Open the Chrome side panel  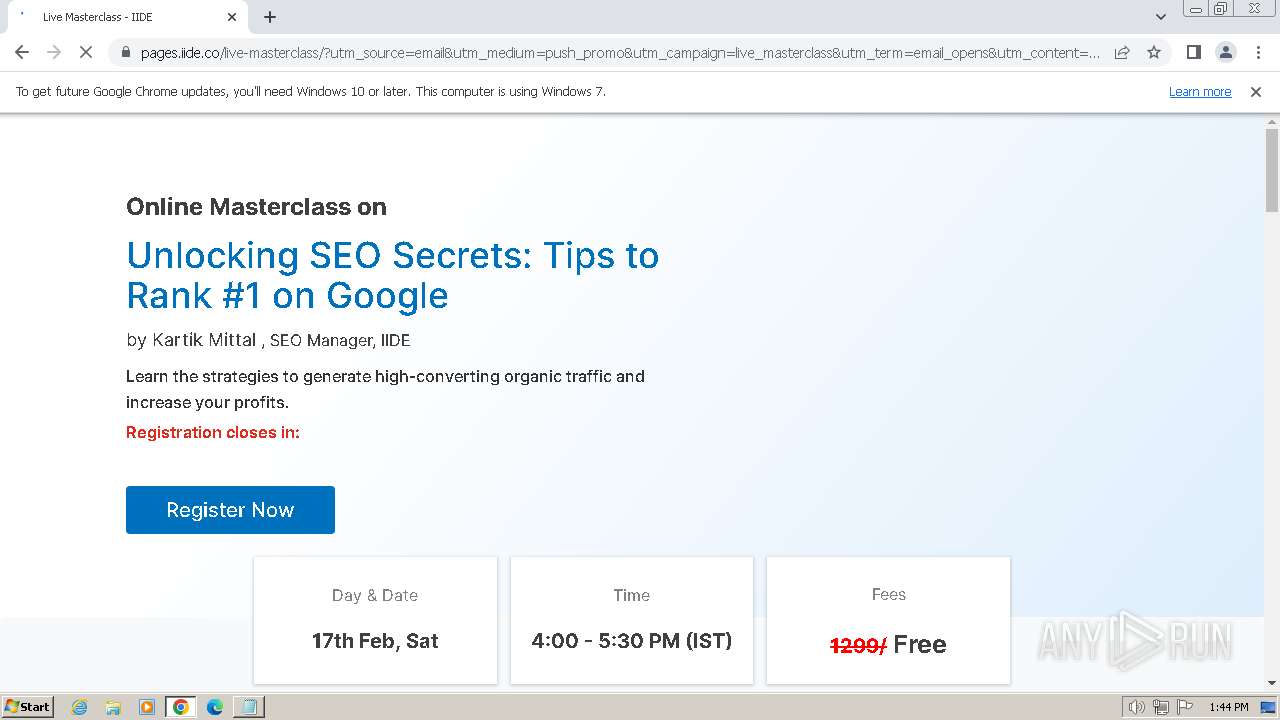pyautogui.click(x=1193, y=52)
